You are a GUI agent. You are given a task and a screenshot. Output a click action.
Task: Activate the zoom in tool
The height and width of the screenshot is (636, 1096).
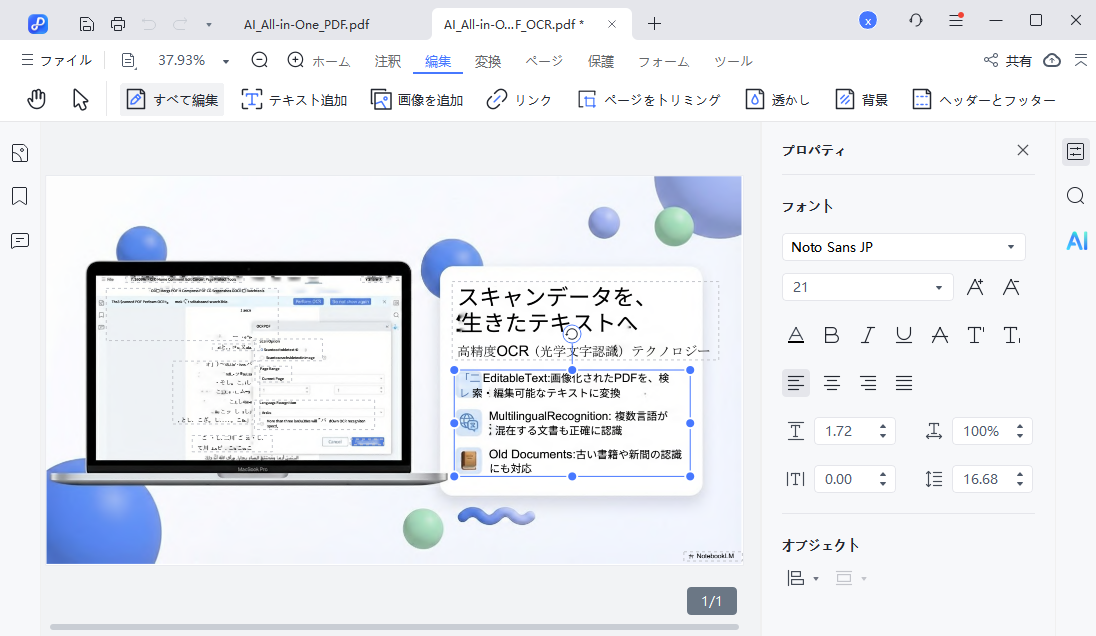(293, 61)
